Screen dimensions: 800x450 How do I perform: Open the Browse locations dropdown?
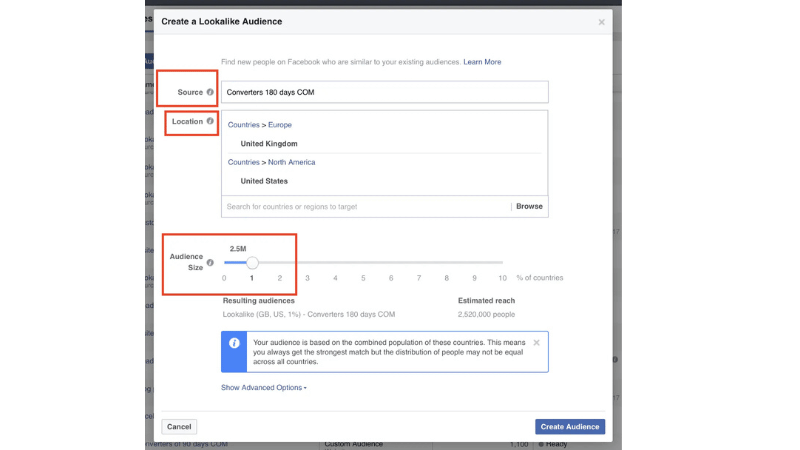(x=529, y=206)
